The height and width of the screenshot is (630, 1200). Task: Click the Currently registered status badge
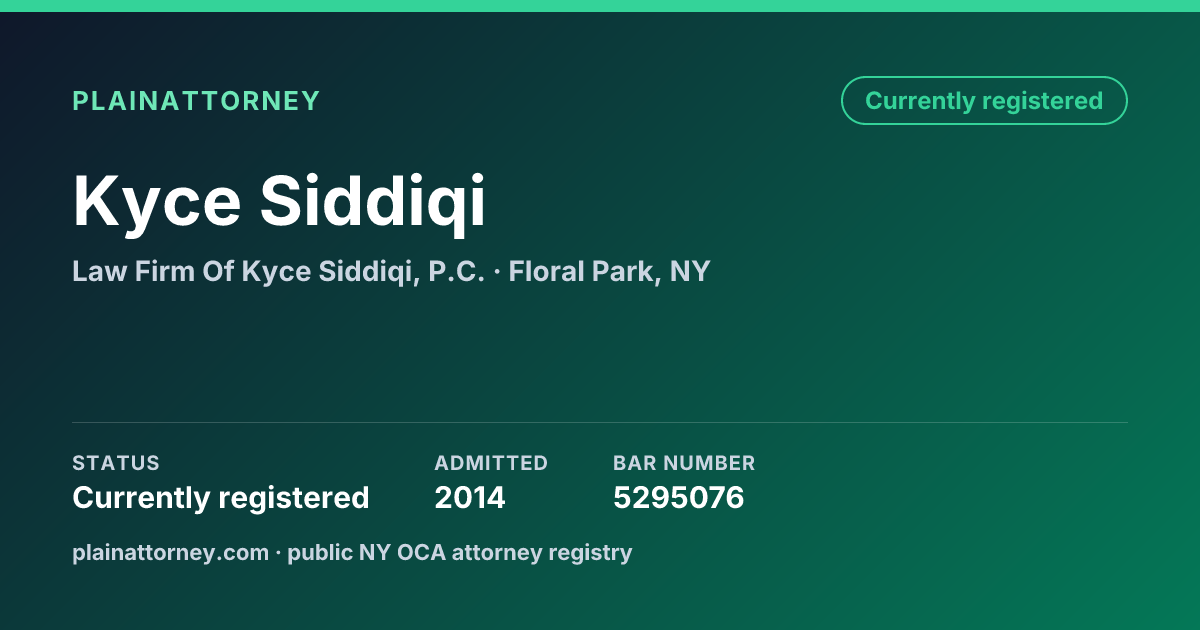click(x=984, y=101)
